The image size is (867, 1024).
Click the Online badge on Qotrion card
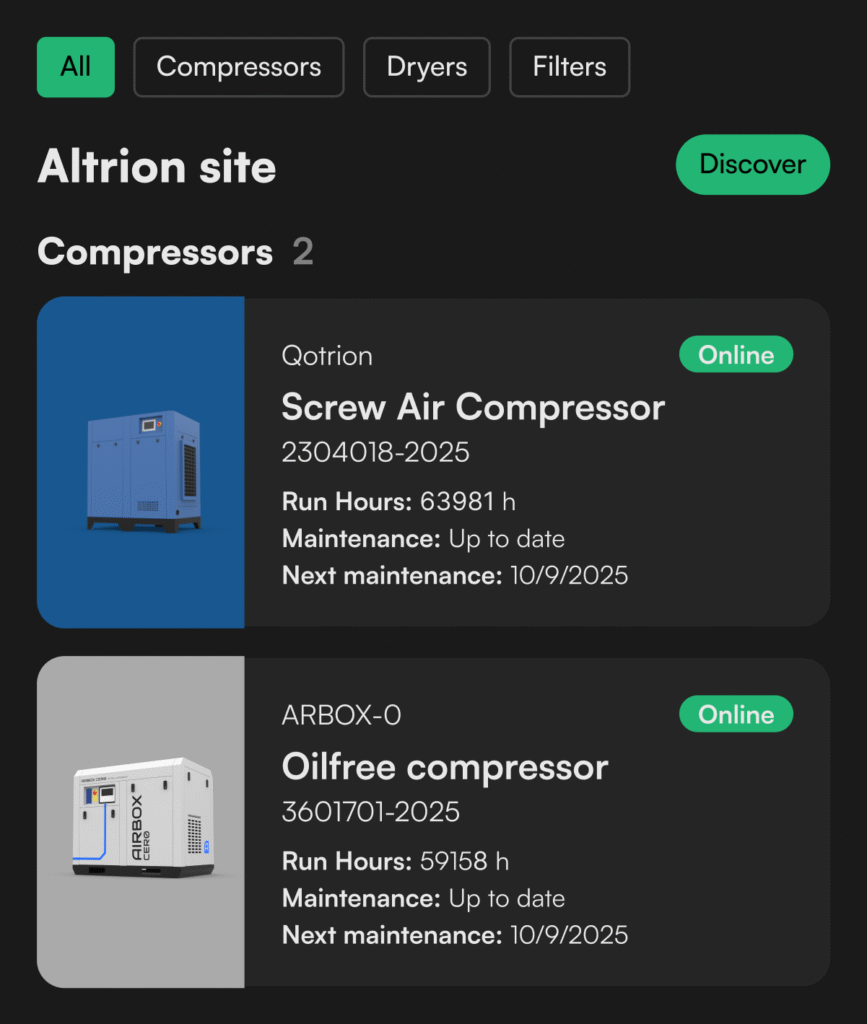tap(736, 355)
